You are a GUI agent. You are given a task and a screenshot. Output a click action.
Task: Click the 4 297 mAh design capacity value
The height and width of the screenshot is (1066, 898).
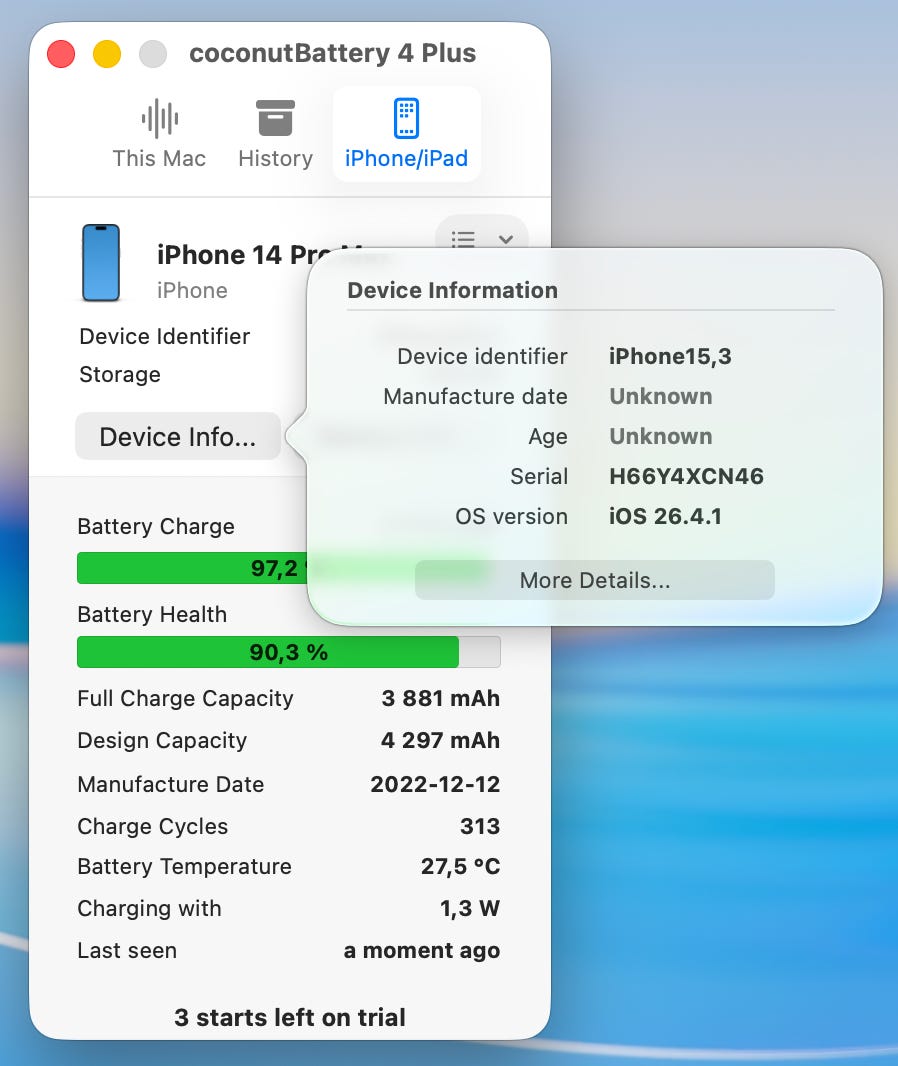coord(441,740)
